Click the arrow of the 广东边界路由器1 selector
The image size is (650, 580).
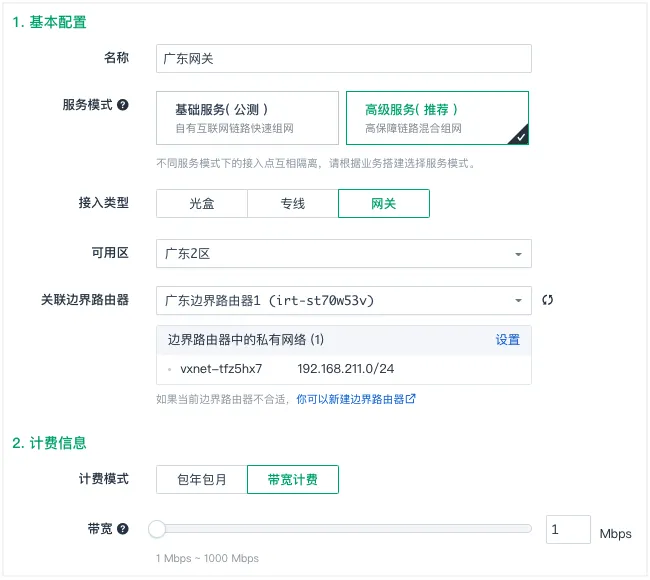pyautogui.click(x=518, y=300)
